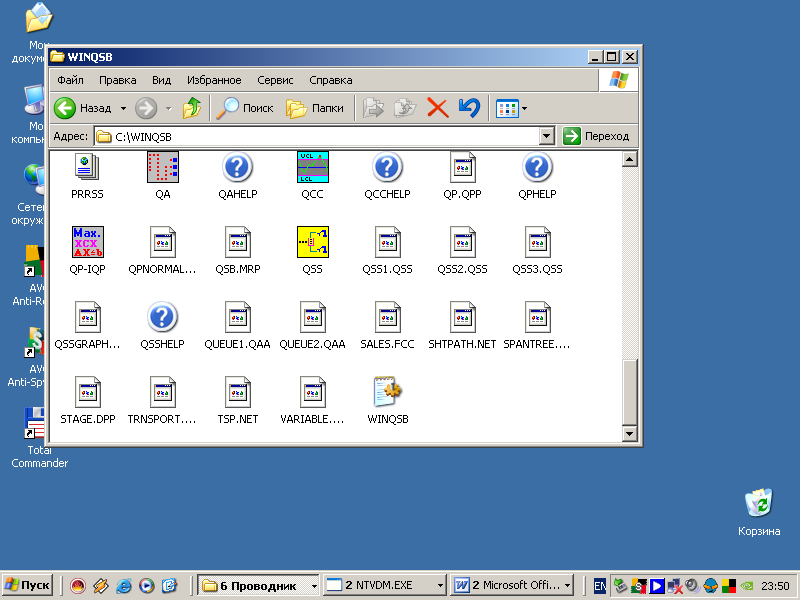Screen dimensions: 800x600
Task: Select the QP-IQP program icon
Action: click(x=88, y=242)
